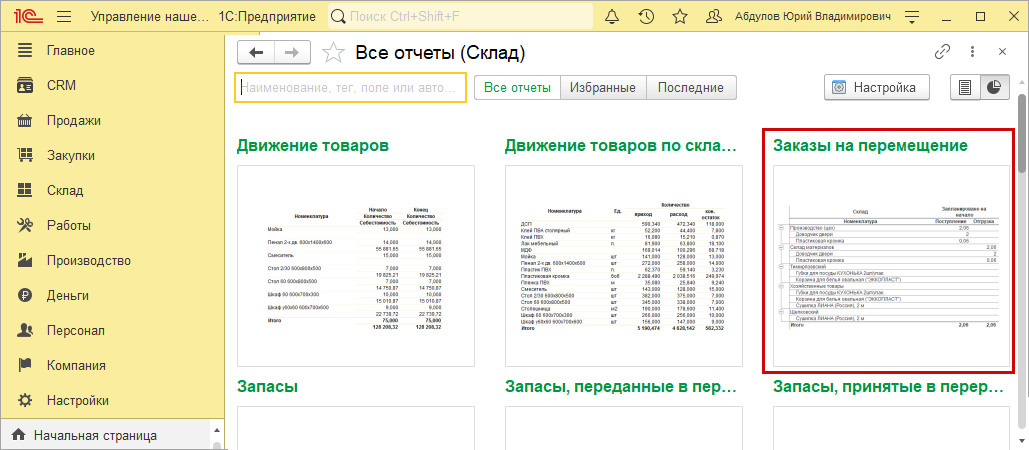1029x450 pixels.
Task: Open the Работы section label
Action: click(x=68, y=226)
